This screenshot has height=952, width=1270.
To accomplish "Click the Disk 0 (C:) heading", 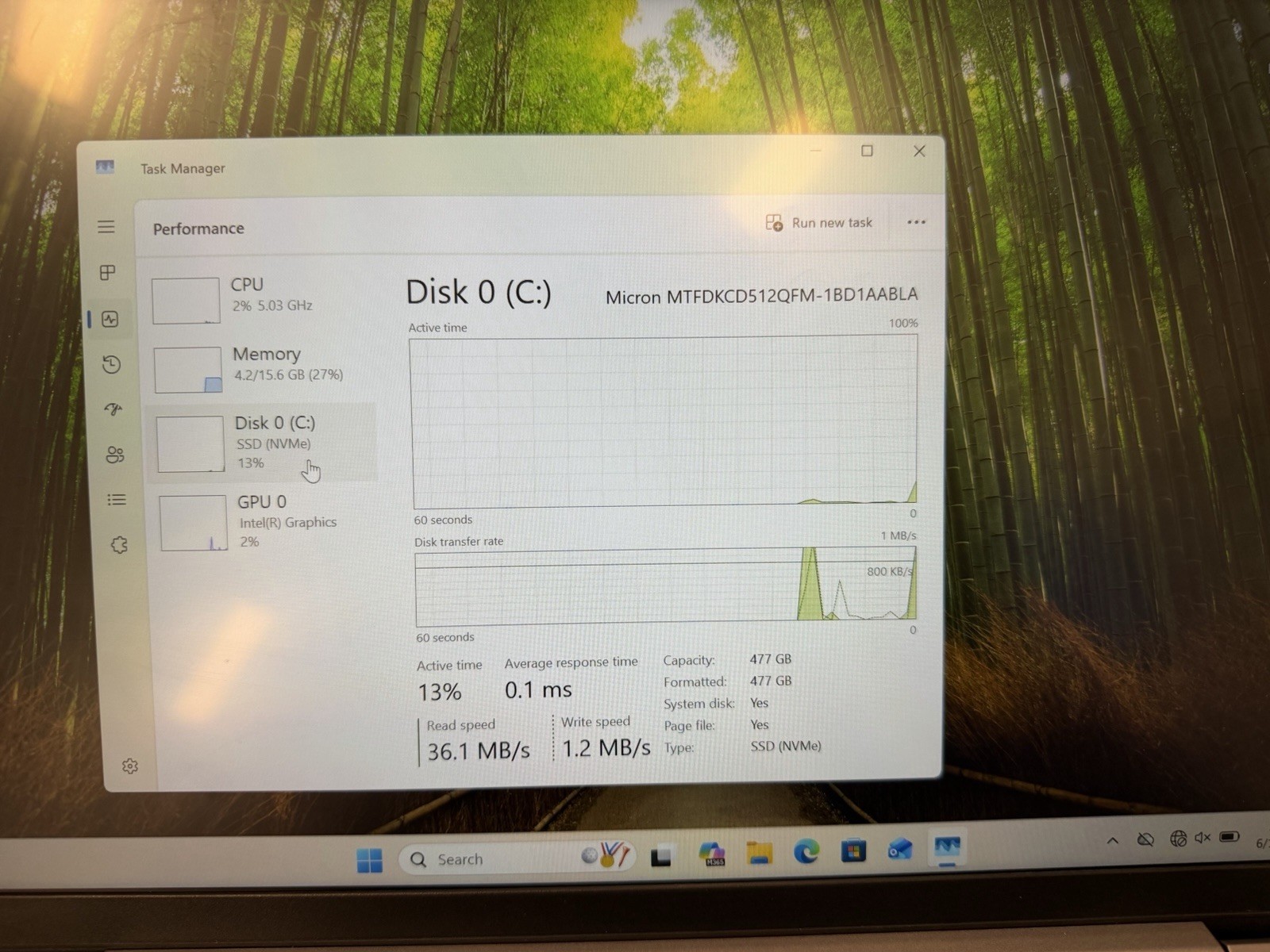I will 478,293.
